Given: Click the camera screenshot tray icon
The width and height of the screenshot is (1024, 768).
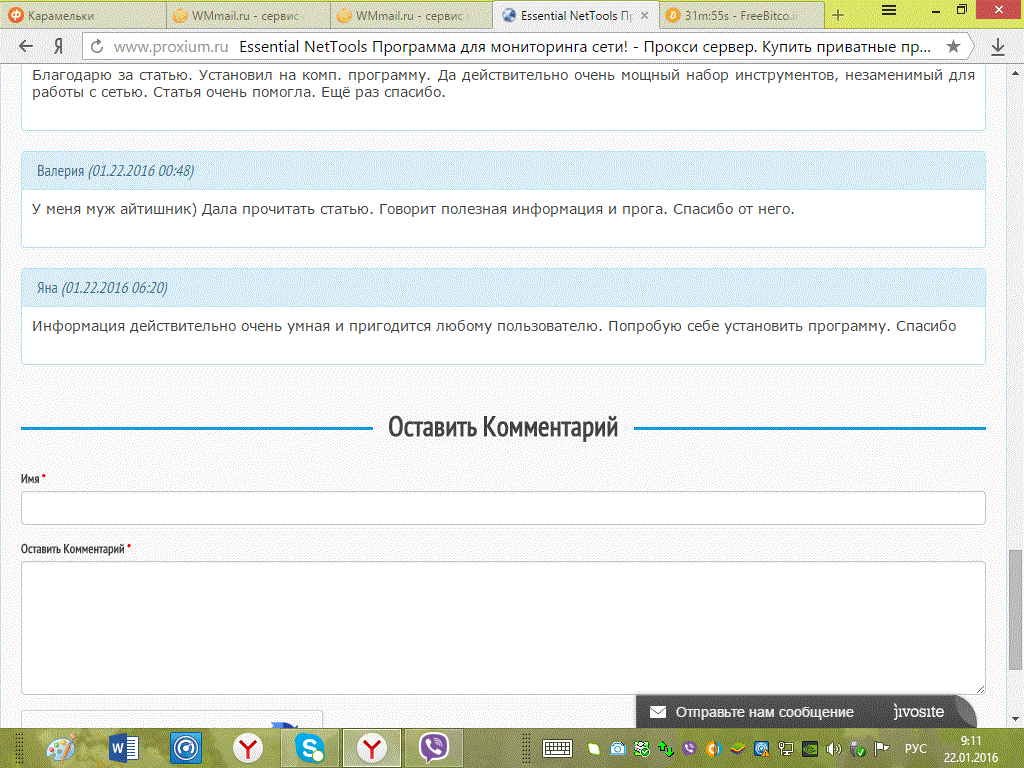Looking at the screenshot, I should (618, 748).
